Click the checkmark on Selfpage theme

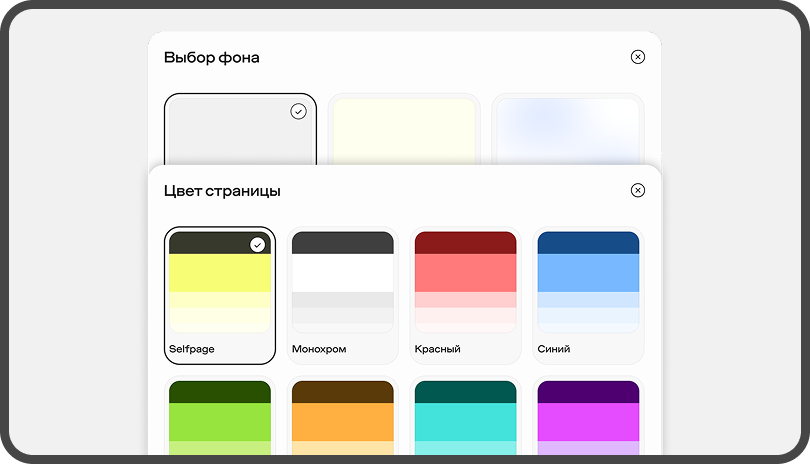[257, 244]
